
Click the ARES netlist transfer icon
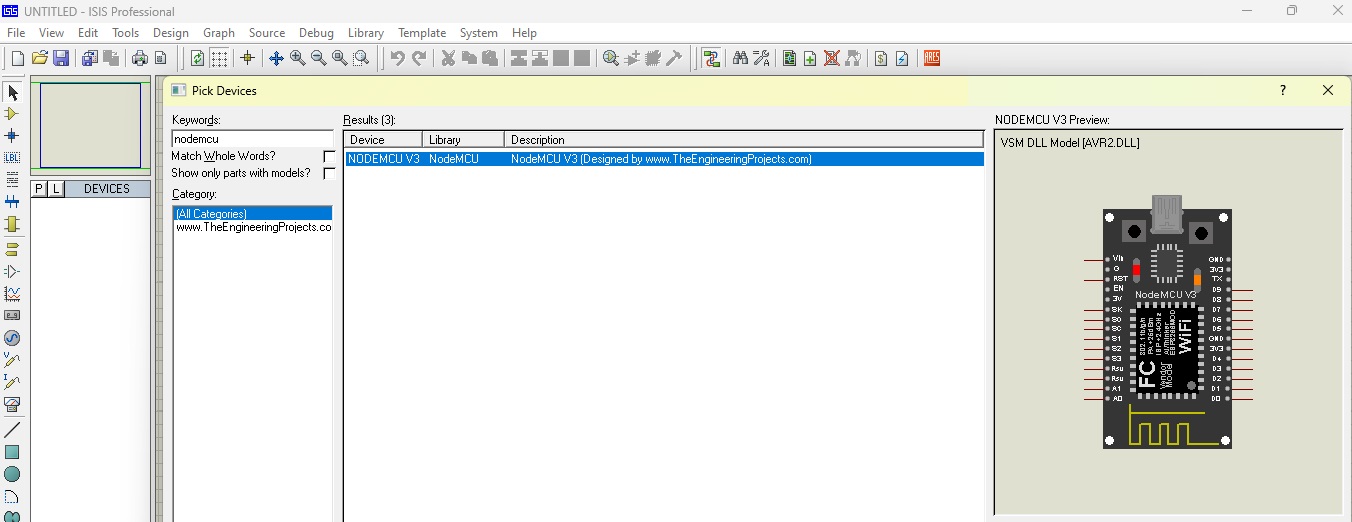pos(931,58)
